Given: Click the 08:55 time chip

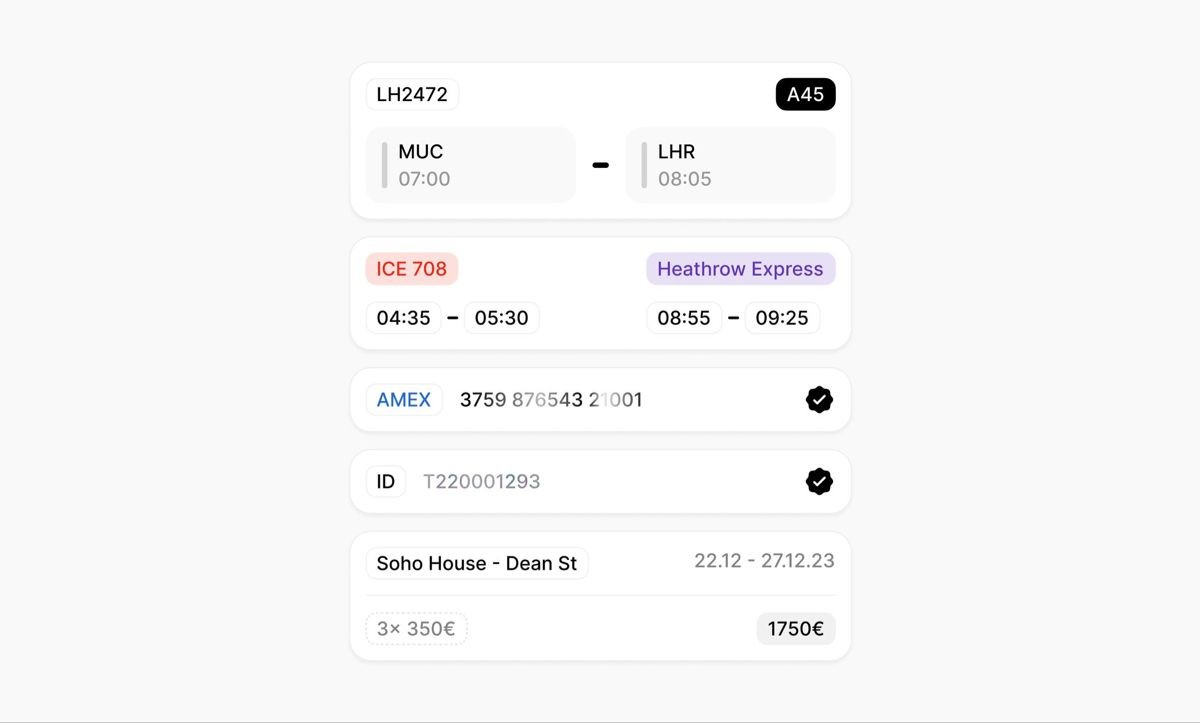Looking at the screenshot, I should point(684,318).
